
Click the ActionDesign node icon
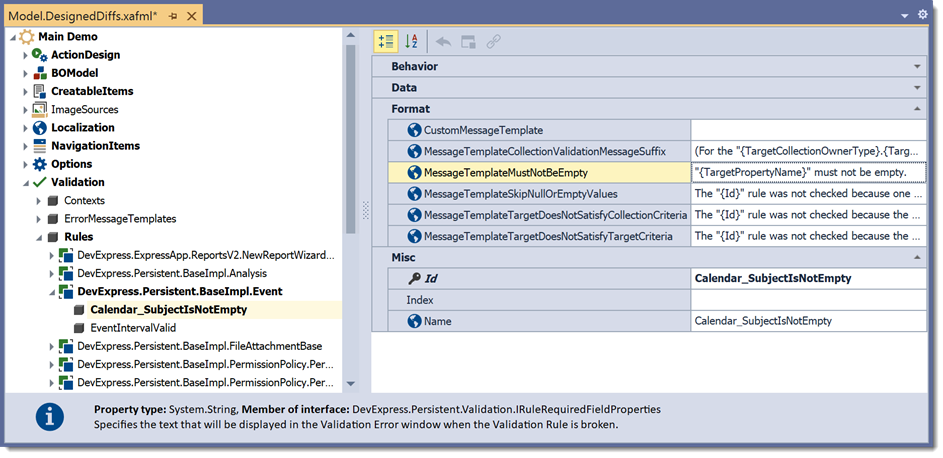pos(40,55)
